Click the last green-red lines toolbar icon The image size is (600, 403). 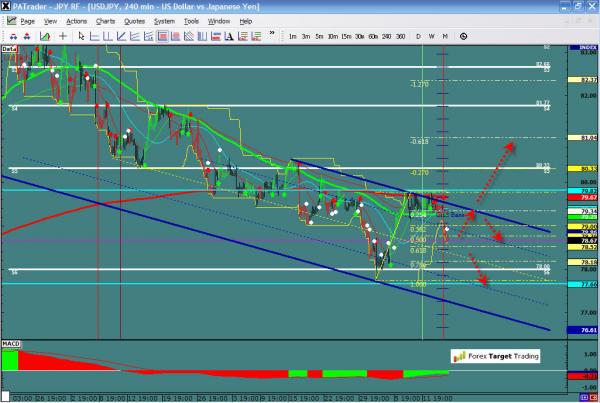(256, 36)
